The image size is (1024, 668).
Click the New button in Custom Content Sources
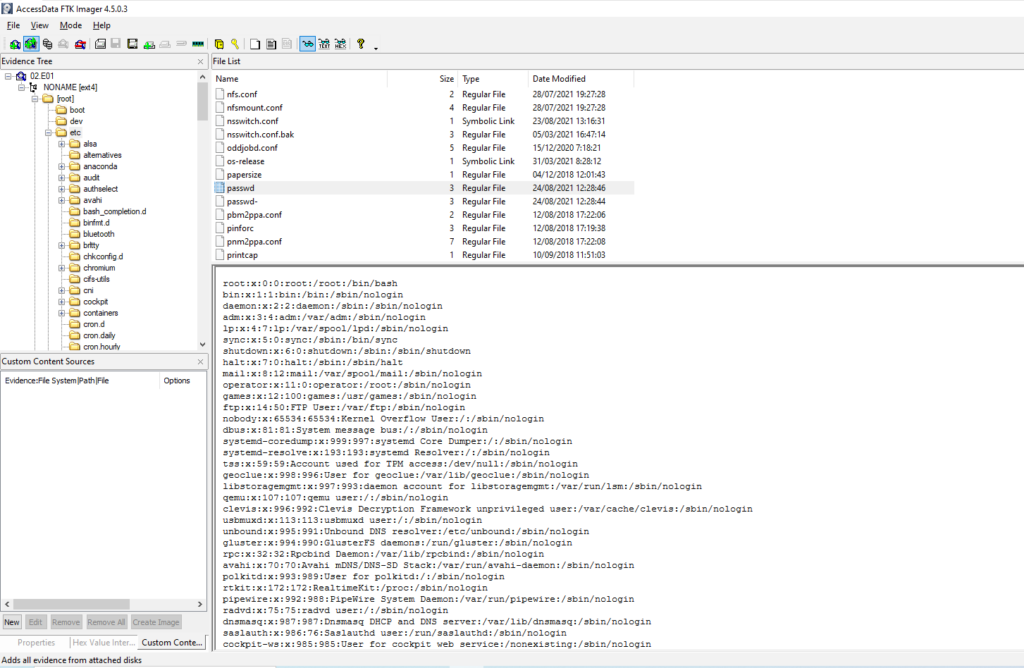[11, 622]
